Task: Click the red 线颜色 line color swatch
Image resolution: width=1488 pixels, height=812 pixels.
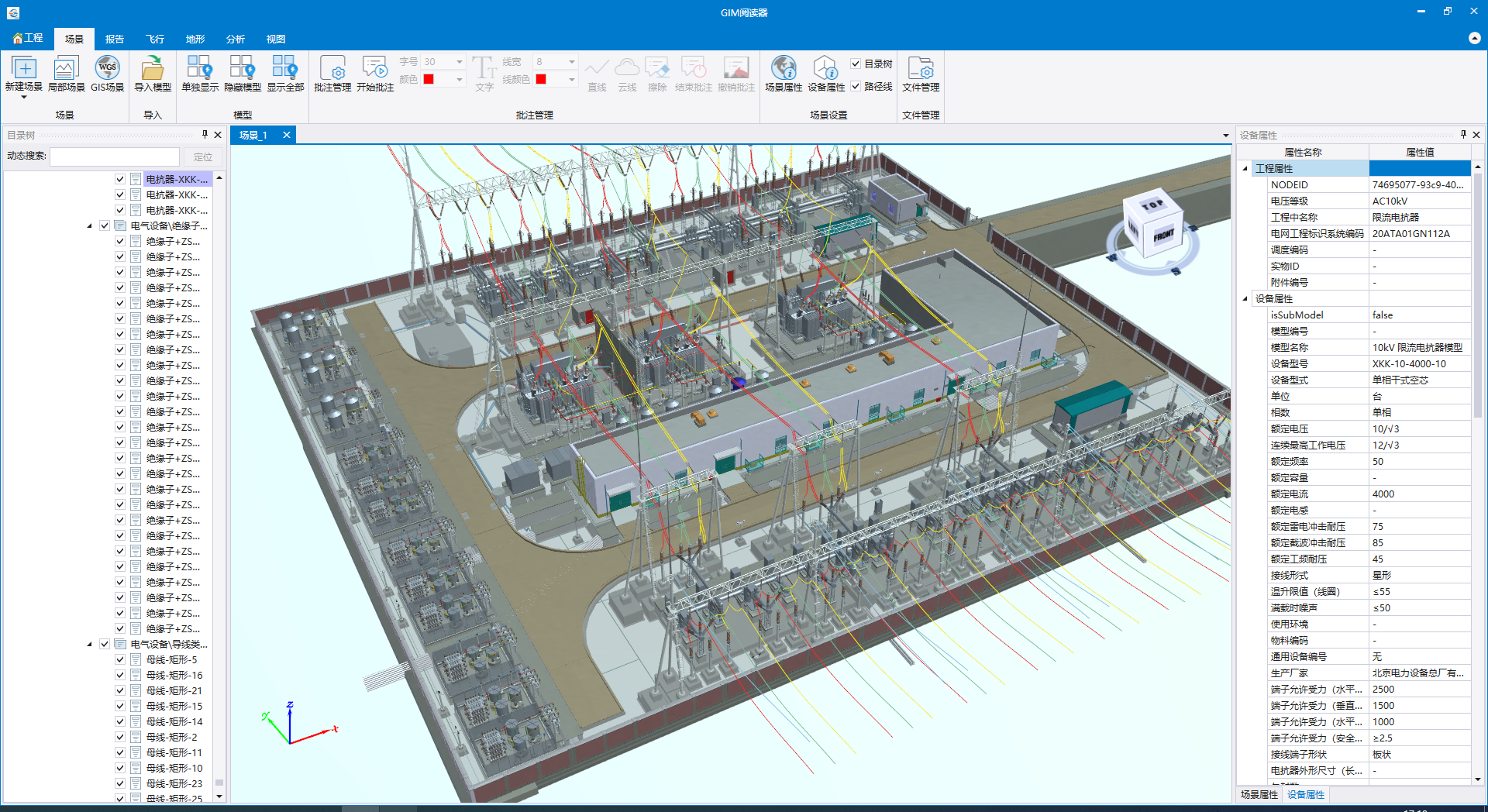Action: click(x=541, y=79)
